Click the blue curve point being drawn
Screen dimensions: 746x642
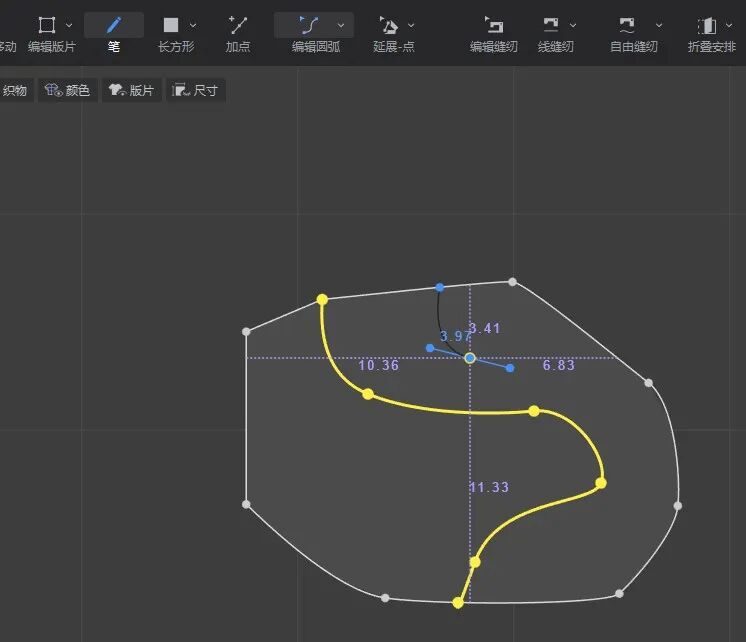click(470, 358)
